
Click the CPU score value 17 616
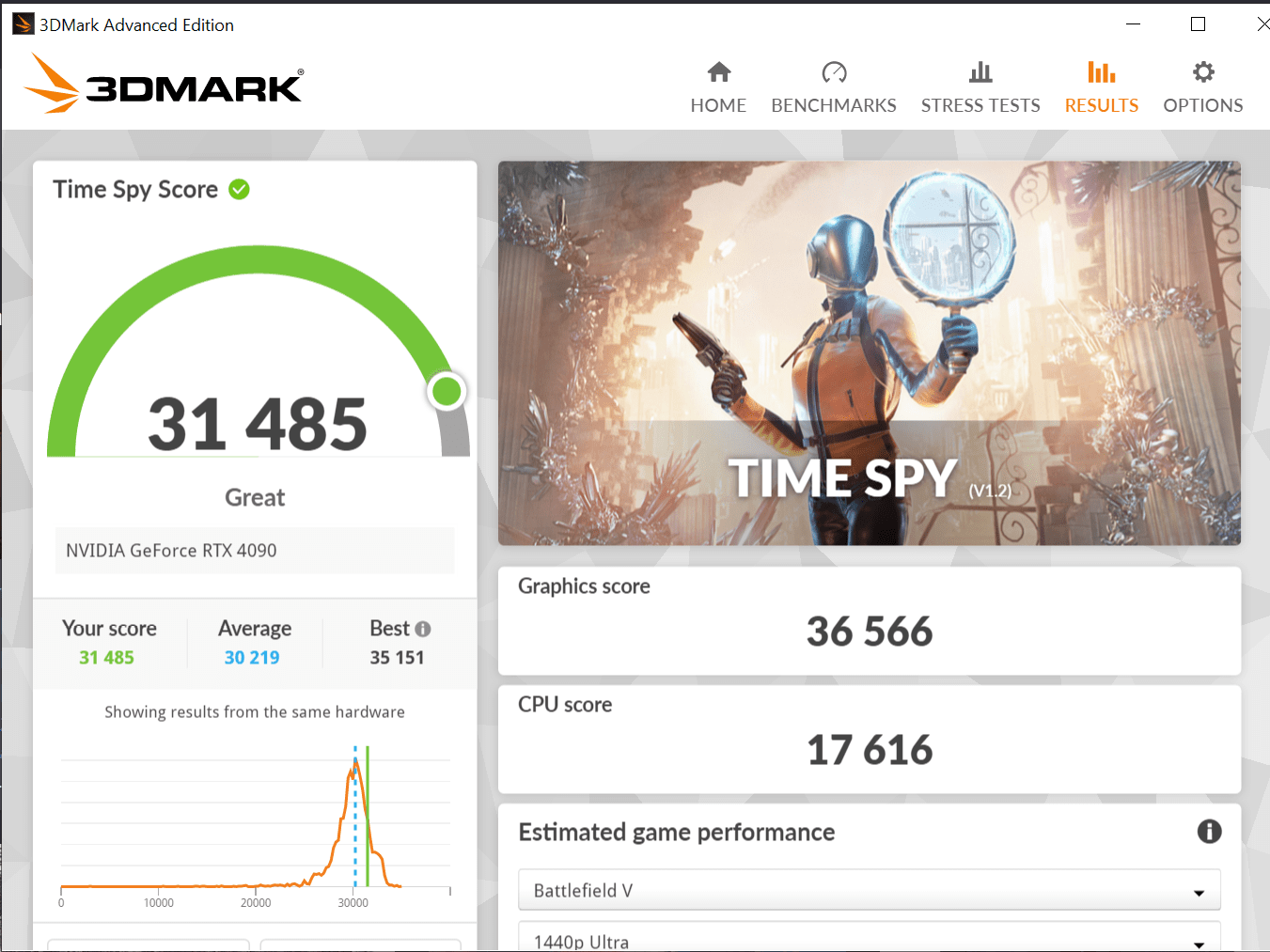[870, 750]
